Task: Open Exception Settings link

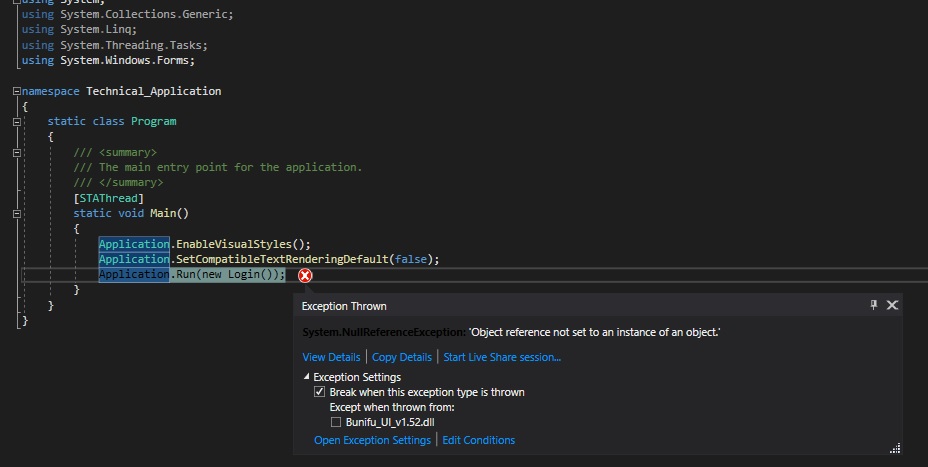Action: 372,440
